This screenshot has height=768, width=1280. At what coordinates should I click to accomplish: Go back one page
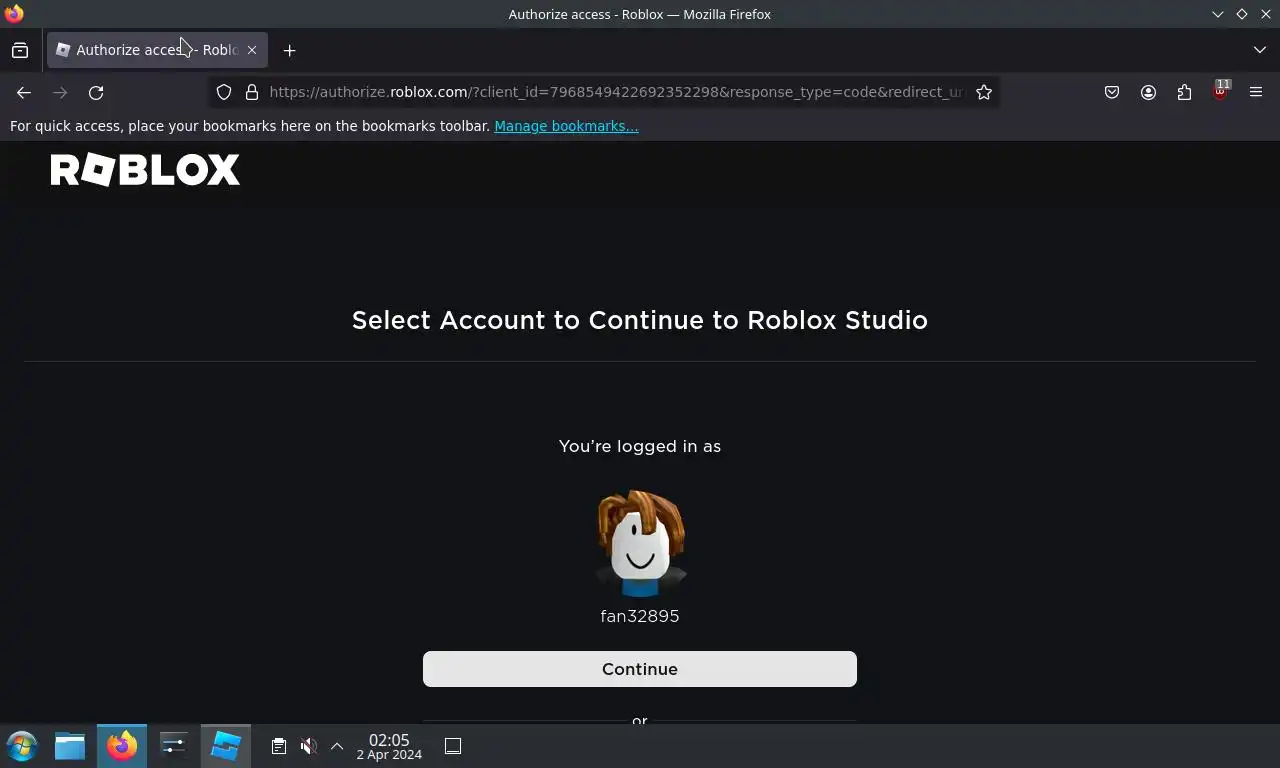tap(24, 92)
